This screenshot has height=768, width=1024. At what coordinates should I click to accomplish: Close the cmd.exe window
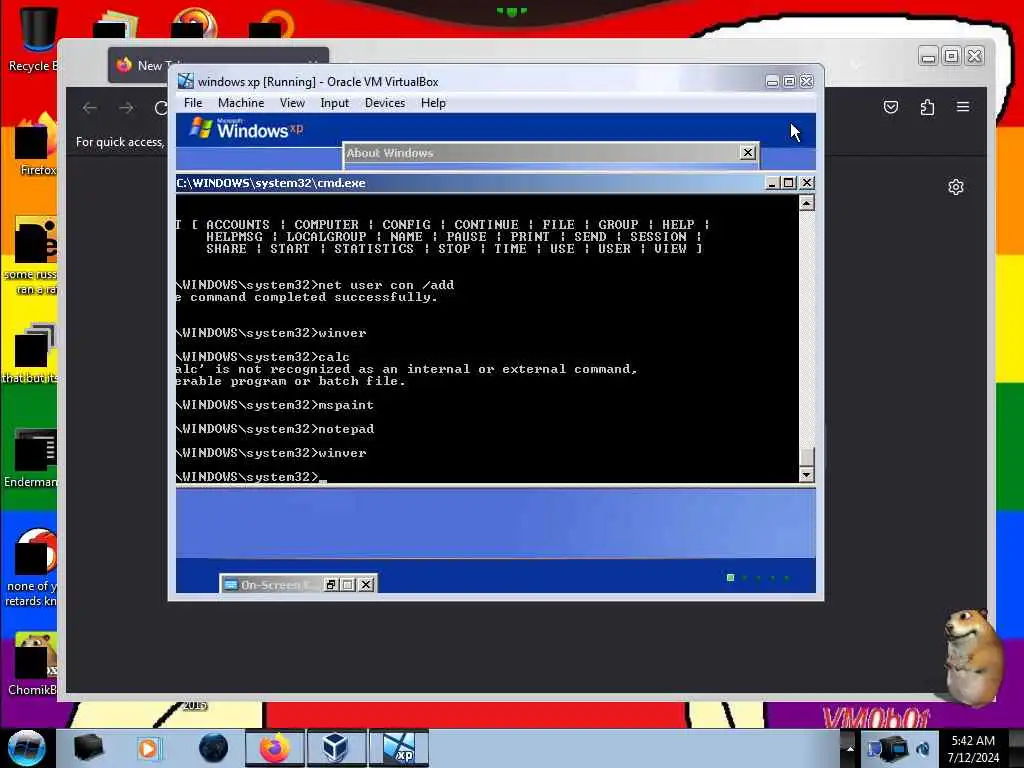[x=807, y=183]
